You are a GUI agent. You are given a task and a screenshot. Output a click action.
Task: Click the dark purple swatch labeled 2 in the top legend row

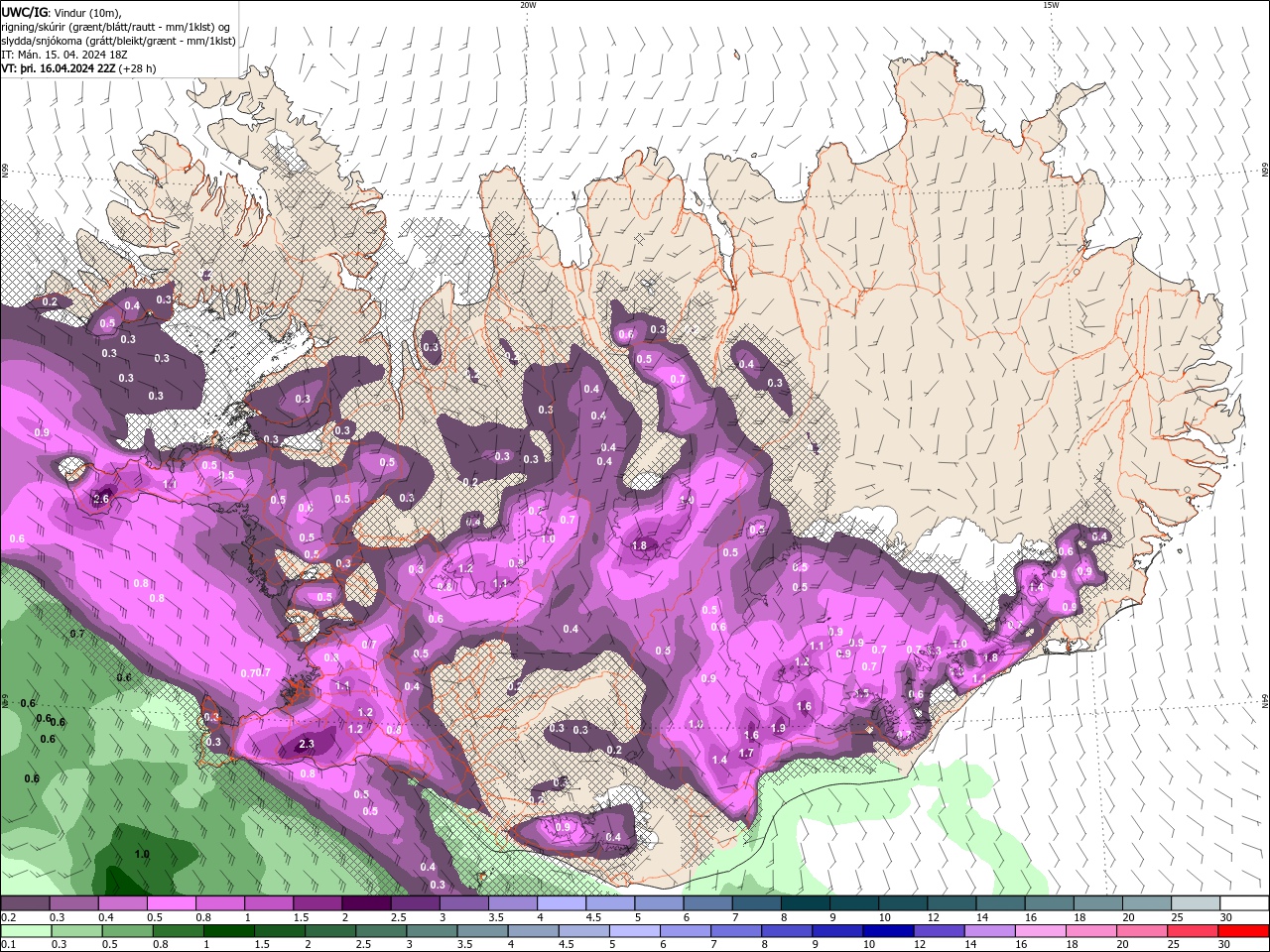[x=366, y=903]
